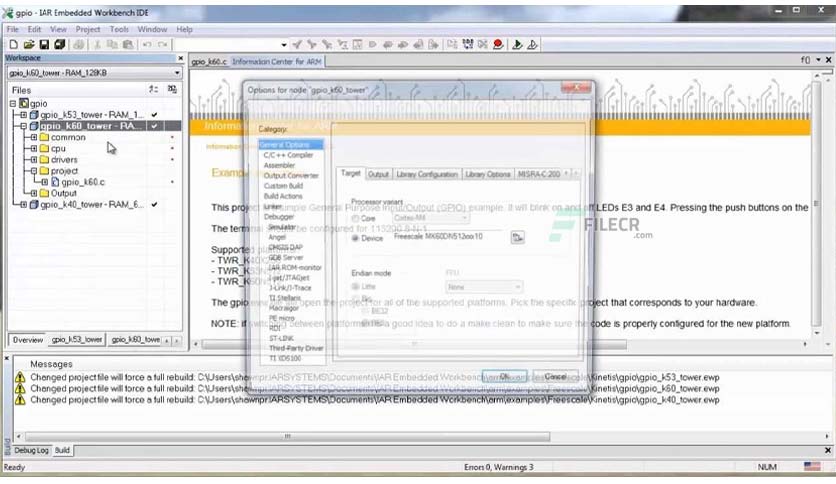Toggle checkmark for gpio_k53_tower project
This screenshot has width=836, height=484.
154,115
